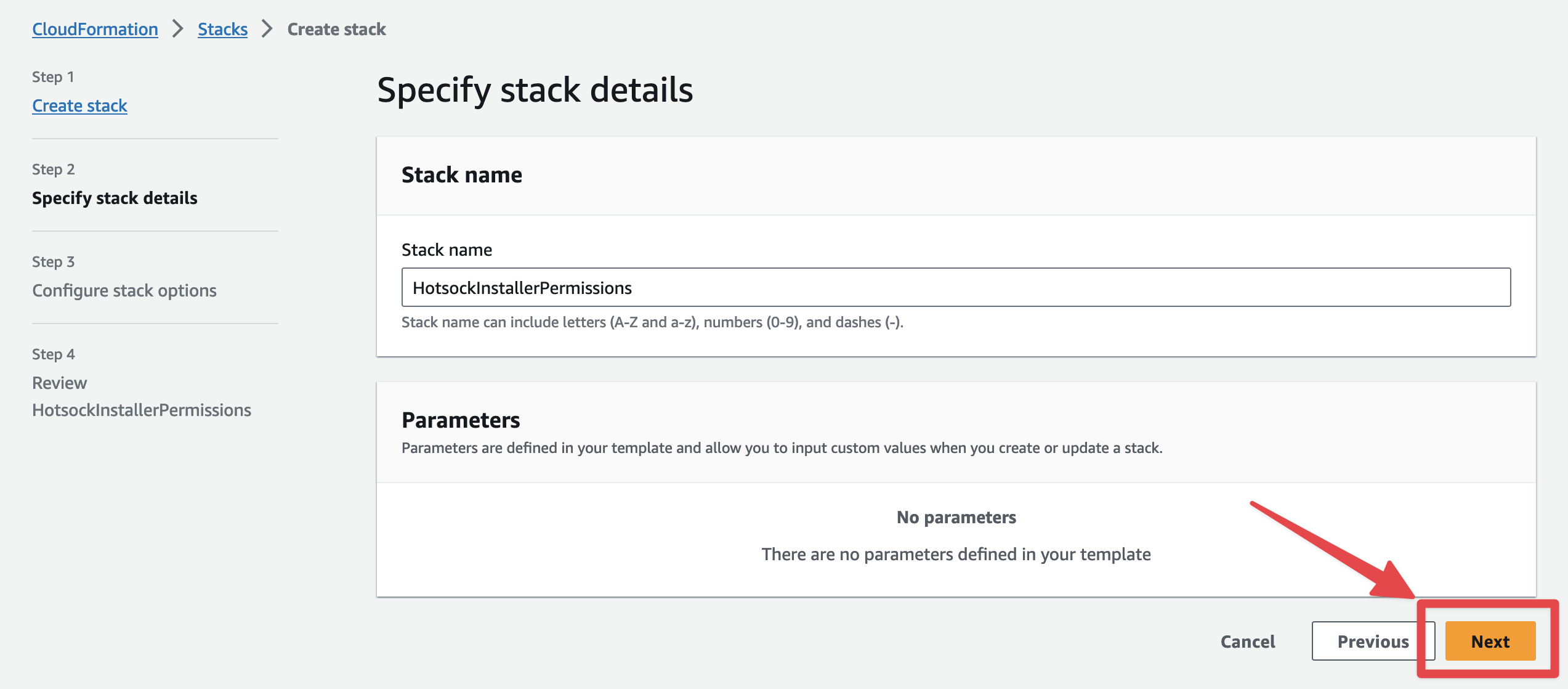Screen dimensions: 1568x689
Task: Click the breadcrumb chevron after Stacks
Action: 267,29
